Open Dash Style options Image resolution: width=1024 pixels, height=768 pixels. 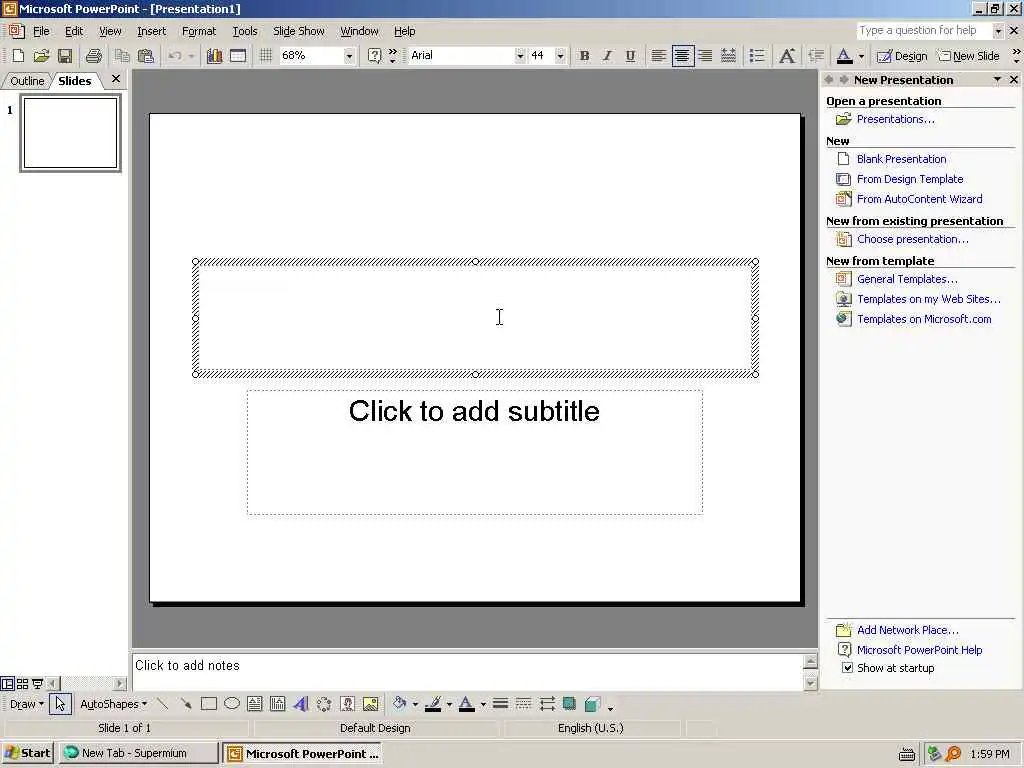pyautogui.click(x=523, y=703)
